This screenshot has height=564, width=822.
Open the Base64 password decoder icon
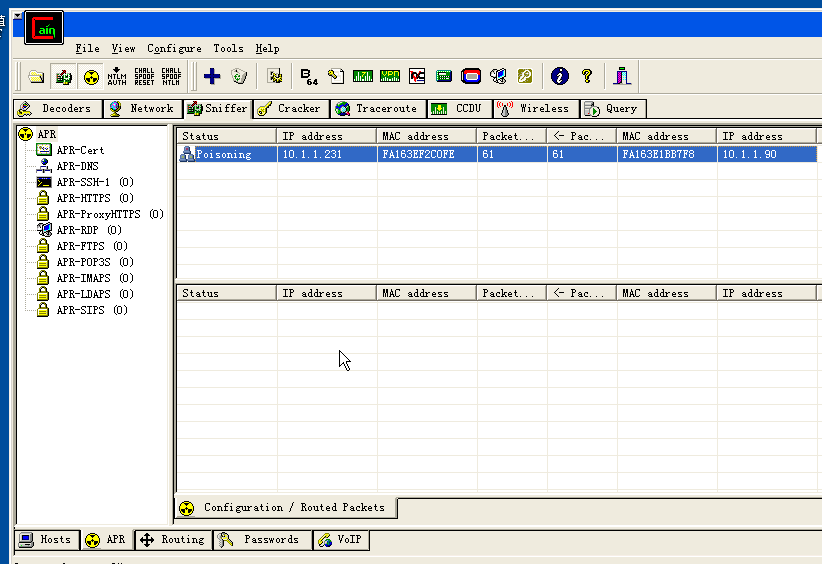(x=309, y=77)
